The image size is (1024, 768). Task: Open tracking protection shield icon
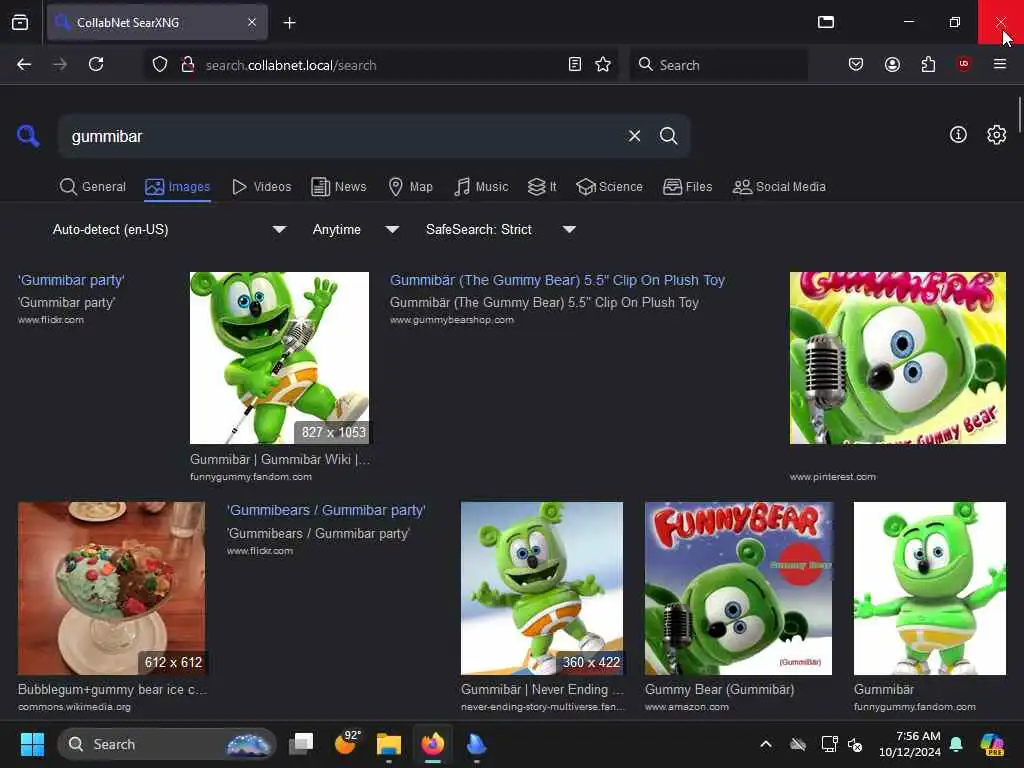[160, 65]
